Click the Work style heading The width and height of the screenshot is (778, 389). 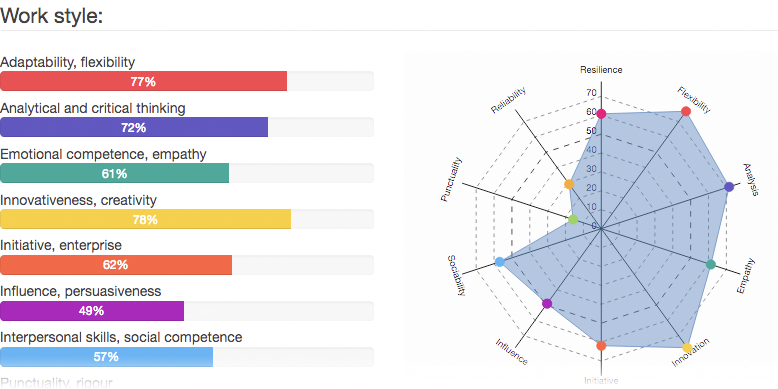pyautogui.click(x=52, y=16)
